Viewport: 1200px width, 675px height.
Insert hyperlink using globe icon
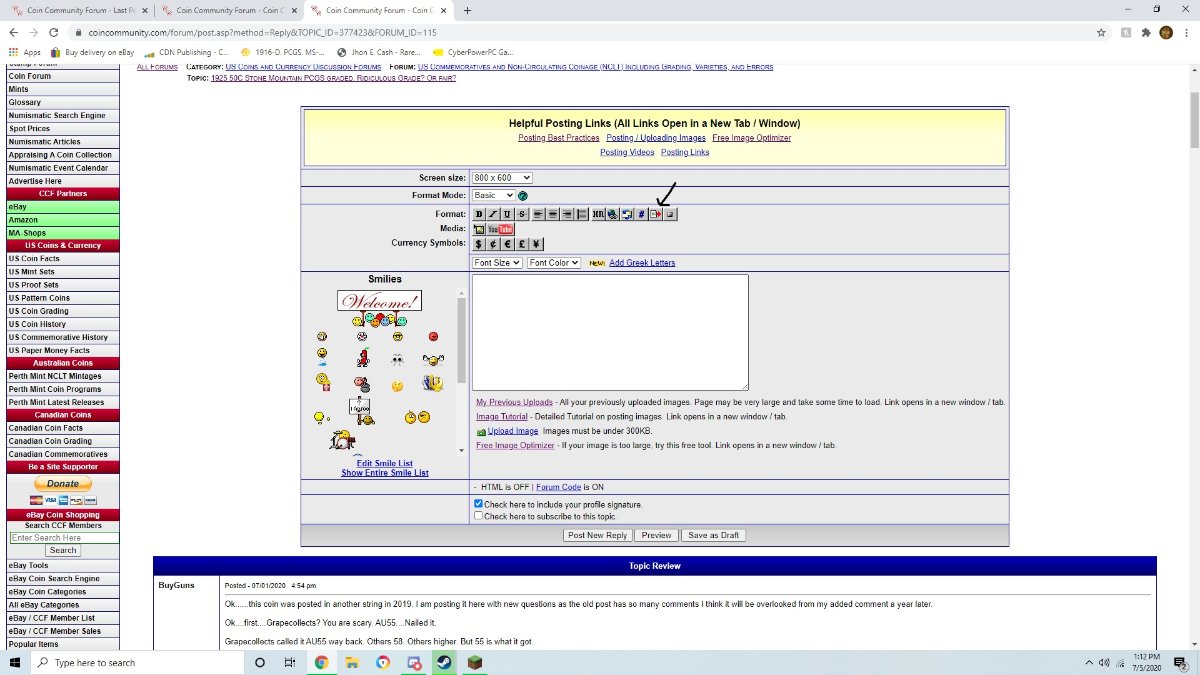click(x=613, y=214)
